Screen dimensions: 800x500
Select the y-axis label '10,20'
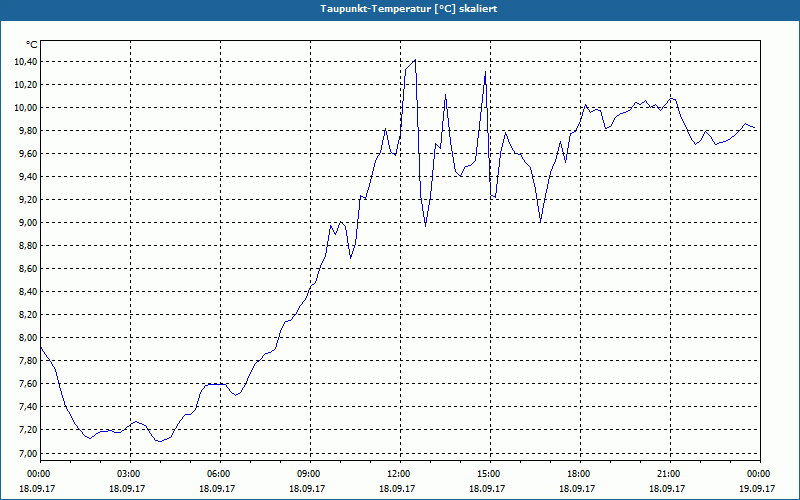tap(27, 84)
